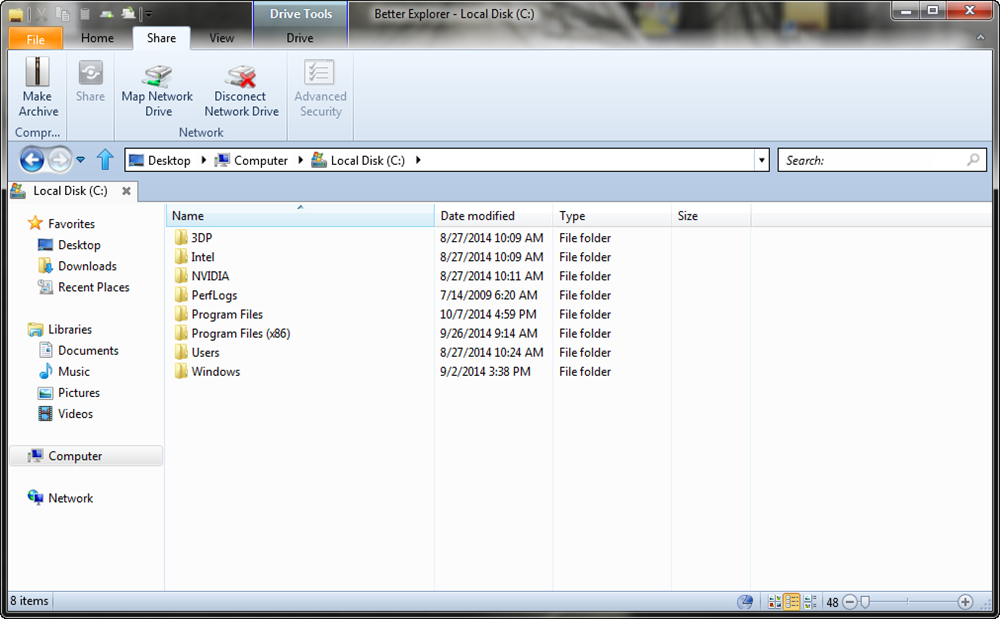Image resolution: width=1000 pixels, height=619 pixels.
Task: Expand address bar history dropdown
Action: [761, 160]
